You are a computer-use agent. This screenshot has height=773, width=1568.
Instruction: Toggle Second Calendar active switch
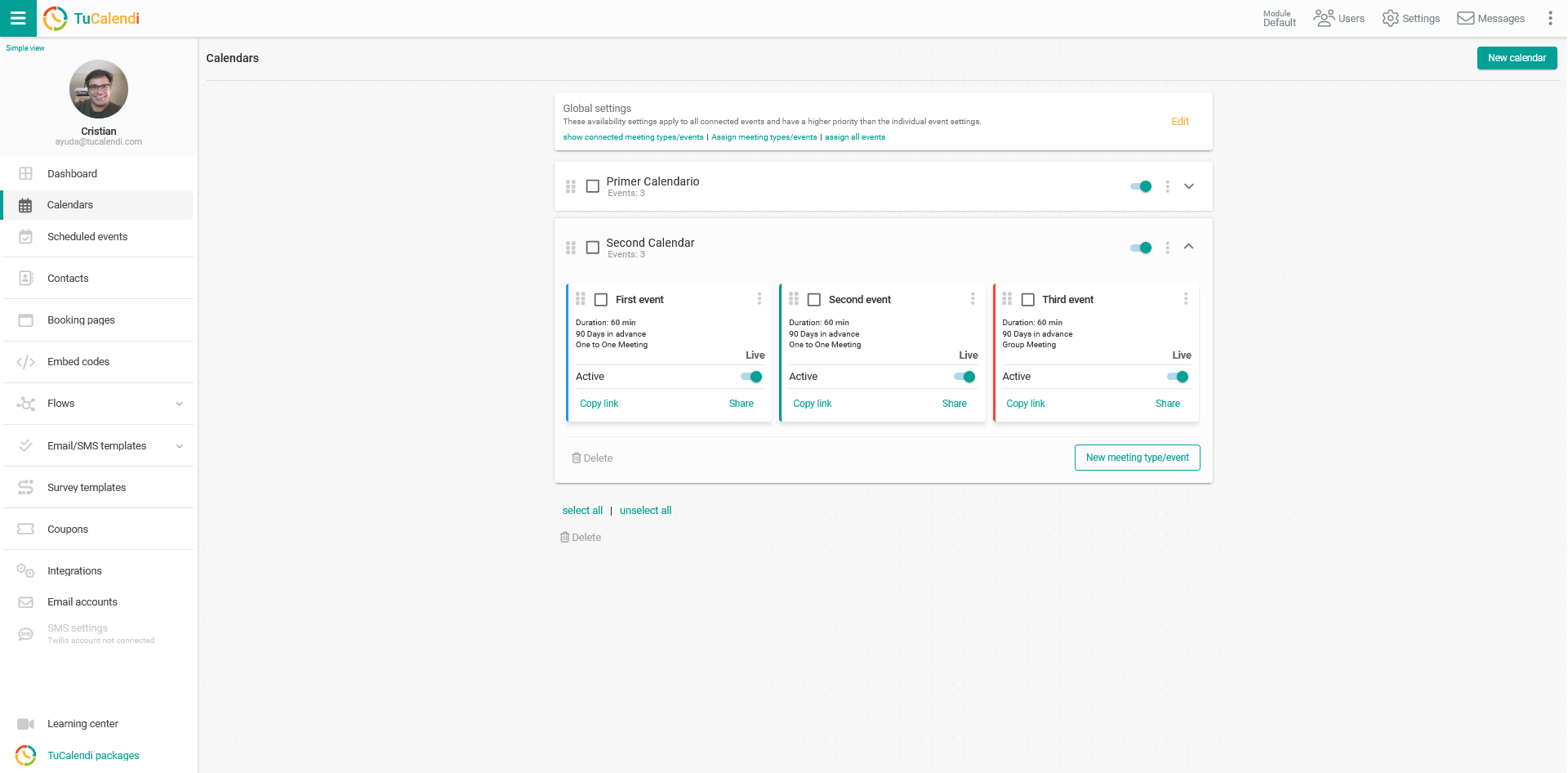pos(1141,248)
